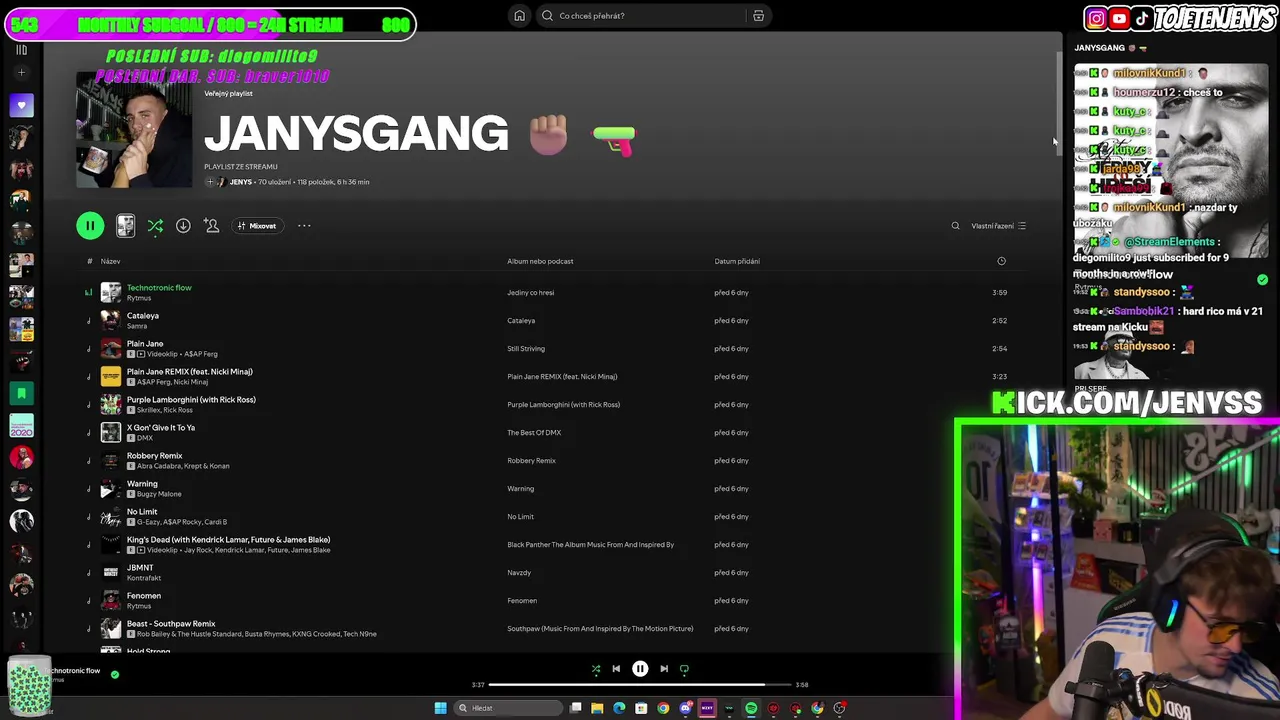The width and height of the screenshot is (1280, 720).
Task: Open the Browse icon in search bar
Action: click(x=758, y=16)
